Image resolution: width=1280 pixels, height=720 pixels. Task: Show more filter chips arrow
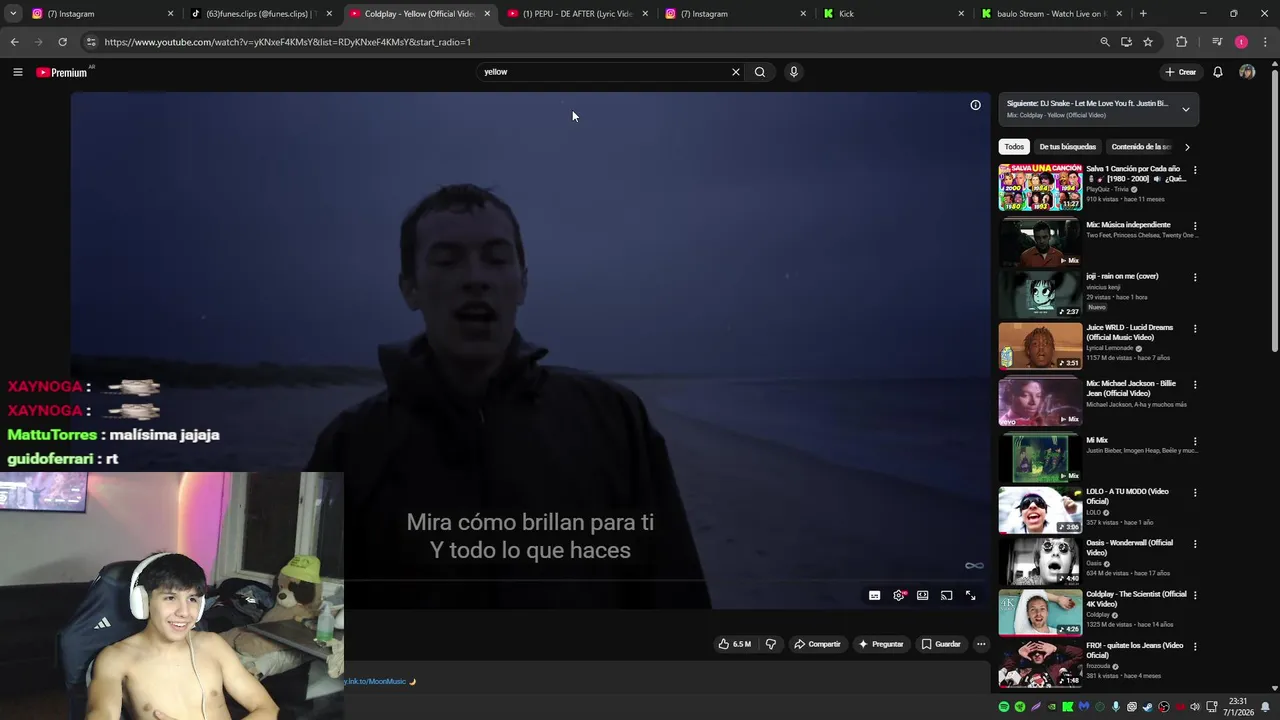pyautogui.click(x=1187, y=147)
